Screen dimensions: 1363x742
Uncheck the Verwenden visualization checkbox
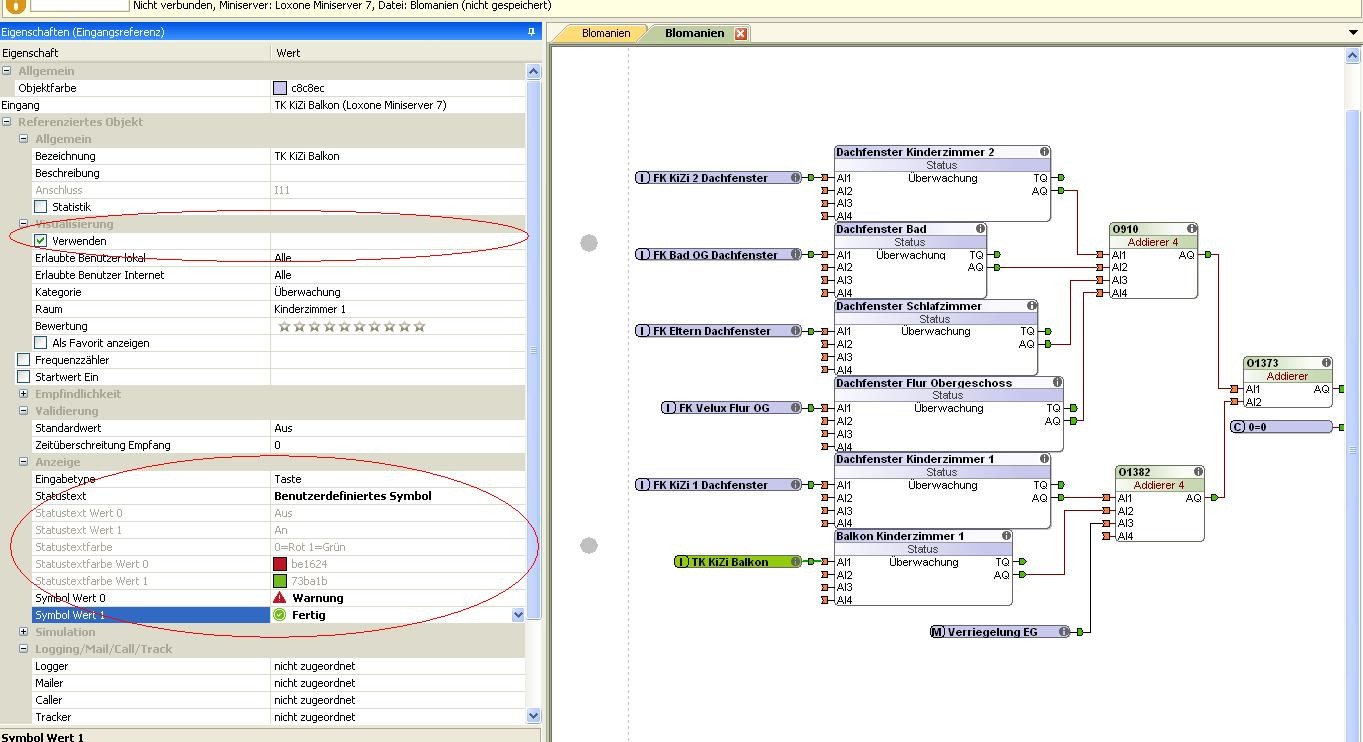click(41, 241)
